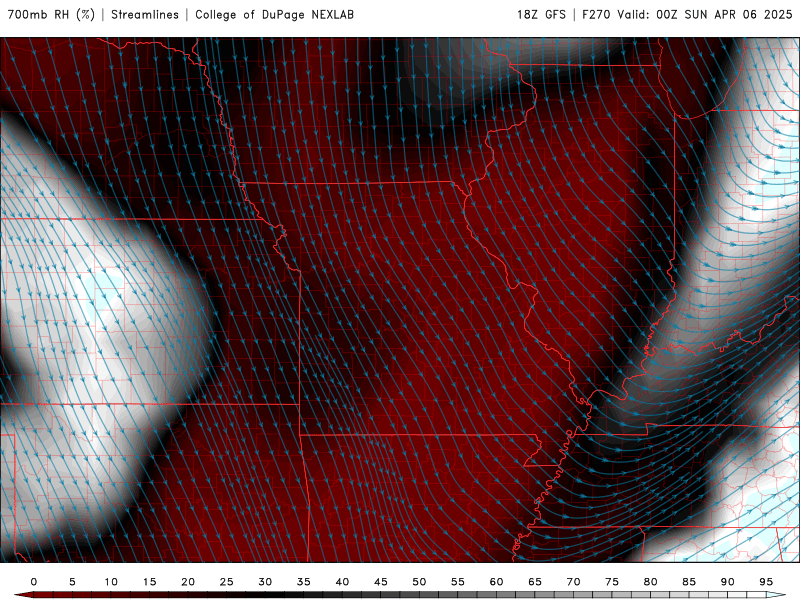The width and height of the screenshot is (800, 600).
Task: Click the '40' colorbar scale label
Action: [x=342, y=582]
